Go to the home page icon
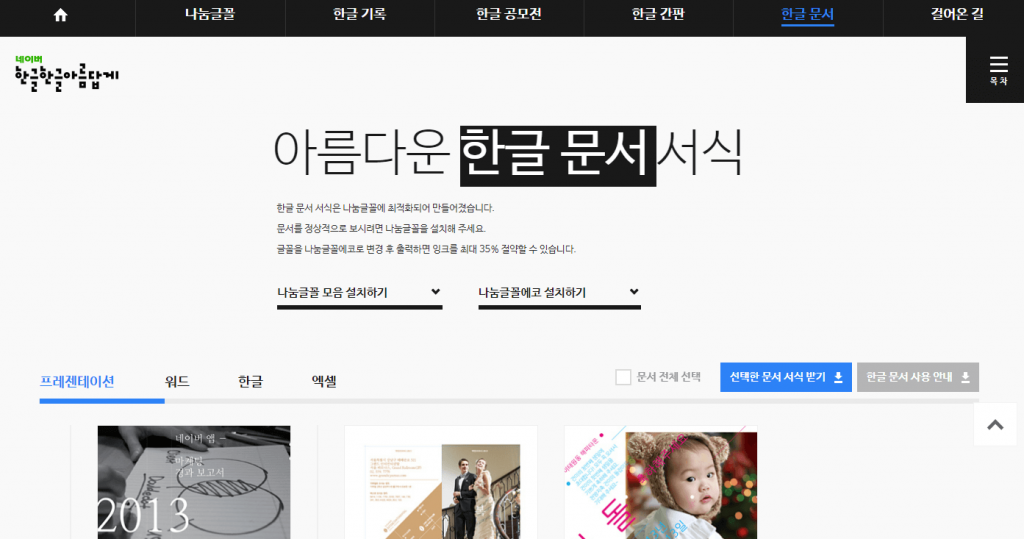 coord(60,15)
